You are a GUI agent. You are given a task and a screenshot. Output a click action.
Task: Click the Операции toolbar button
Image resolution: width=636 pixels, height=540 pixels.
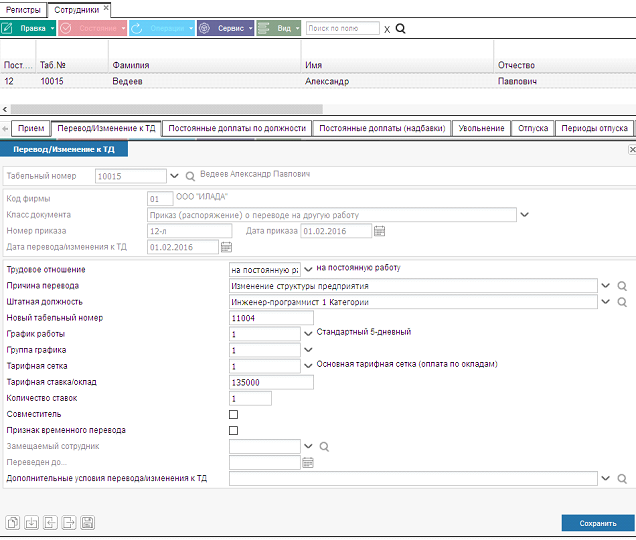(x=162, y=28)
